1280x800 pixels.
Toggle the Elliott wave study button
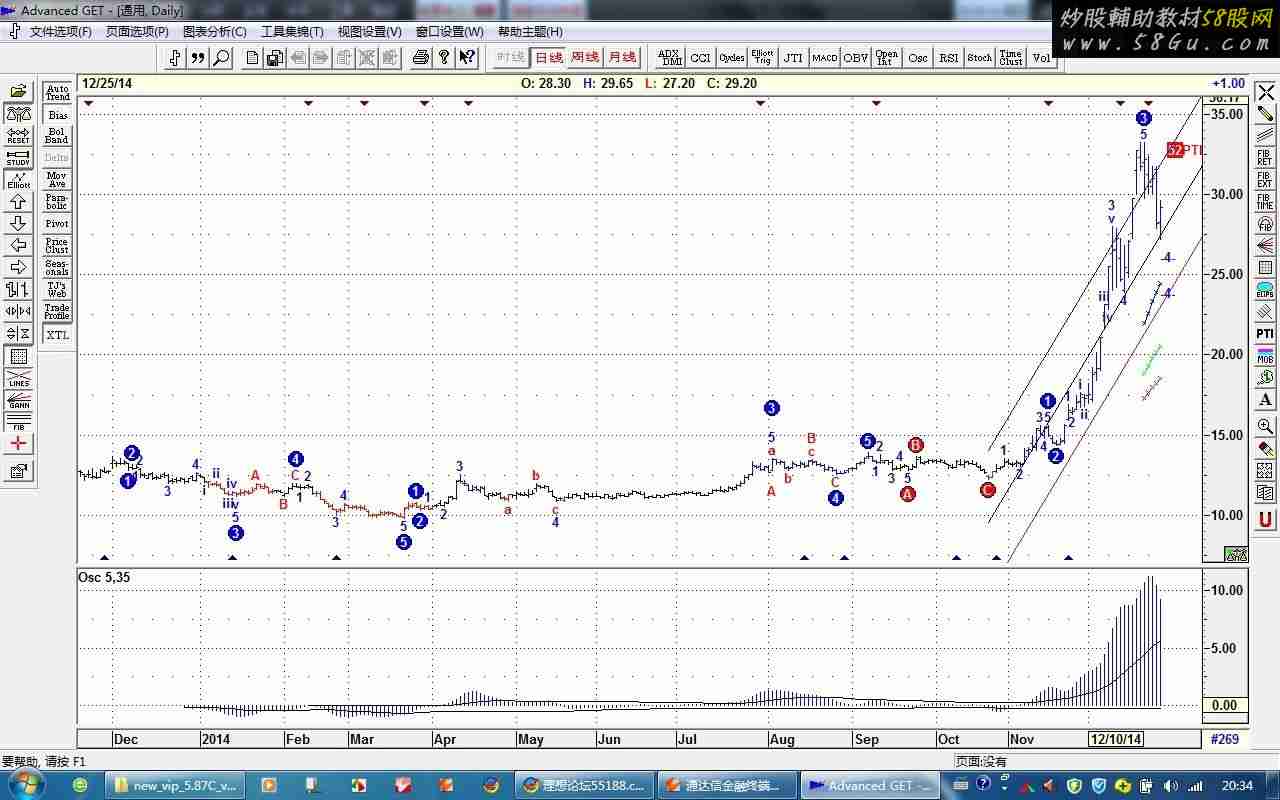[18, 180]
